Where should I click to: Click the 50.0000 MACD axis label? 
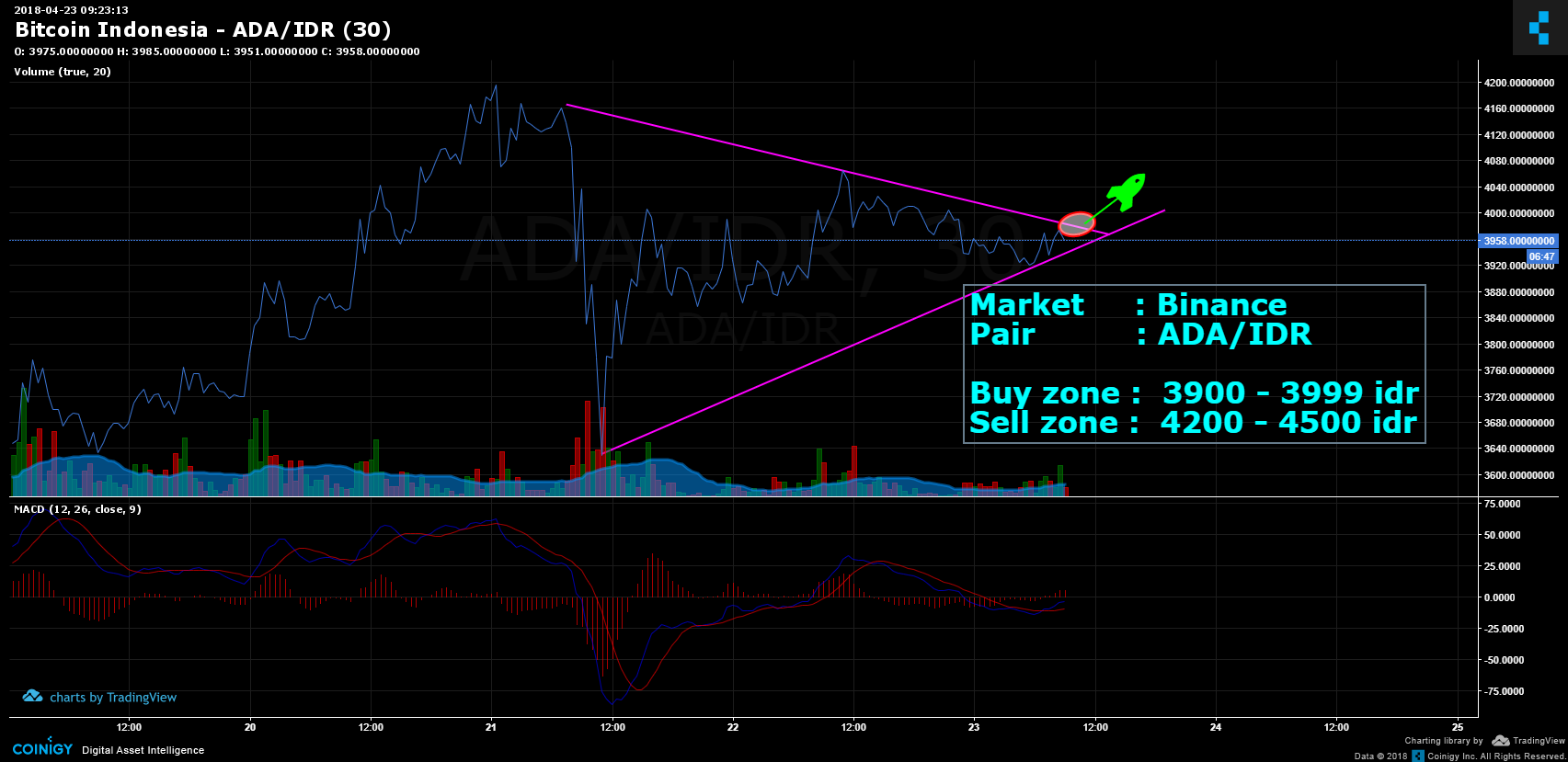pos(1503,535)
